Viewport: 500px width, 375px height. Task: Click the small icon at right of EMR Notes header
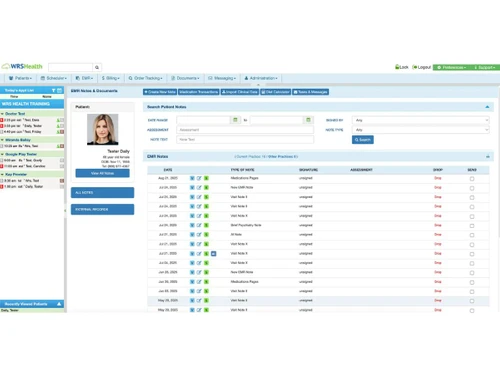point(488,156)
